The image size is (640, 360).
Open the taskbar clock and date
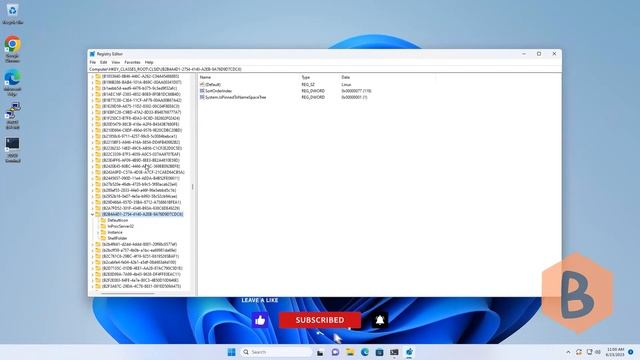(x=615, y=352)
